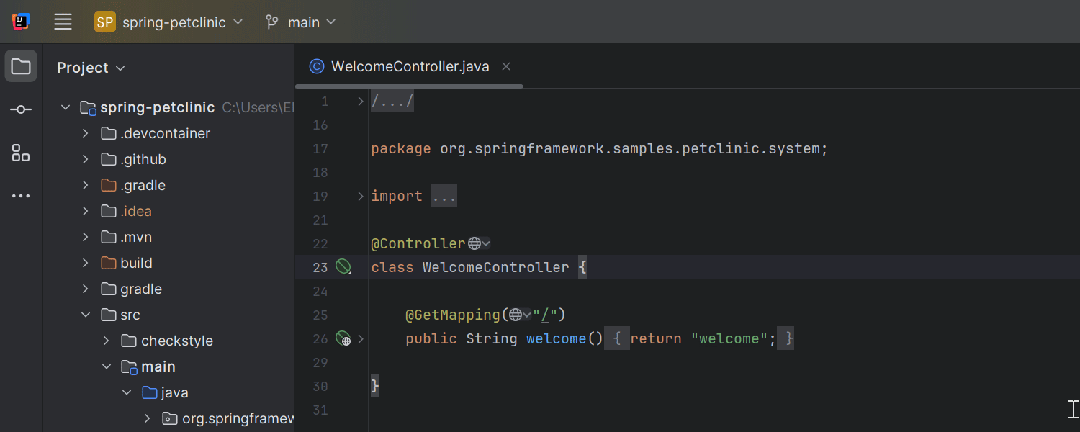Screen dimensions: 1080x432
Task: Select the .github folder row
Action: tap(169, 159)
